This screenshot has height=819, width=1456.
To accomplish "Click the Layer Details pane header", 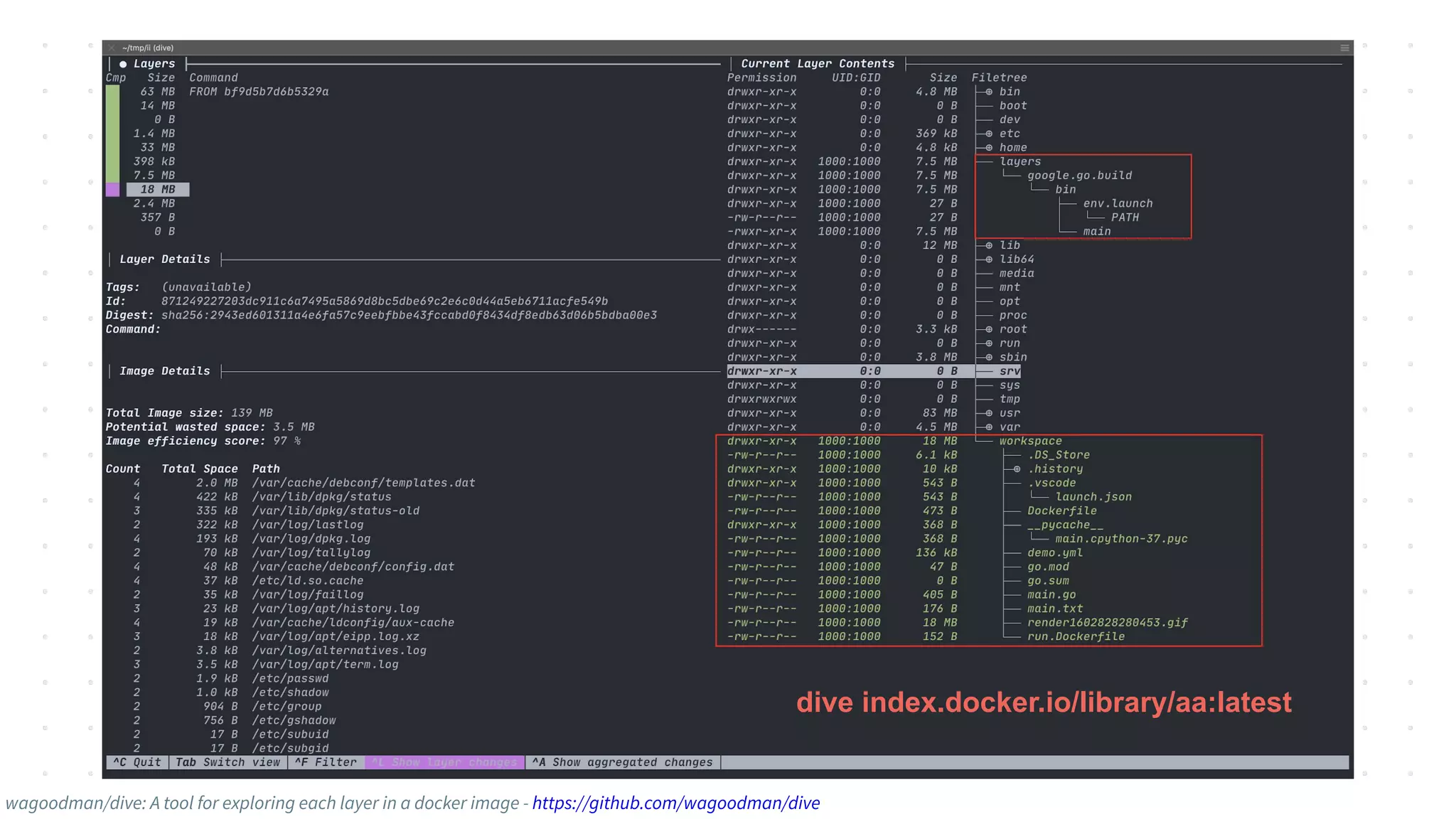I will [165, 259].
